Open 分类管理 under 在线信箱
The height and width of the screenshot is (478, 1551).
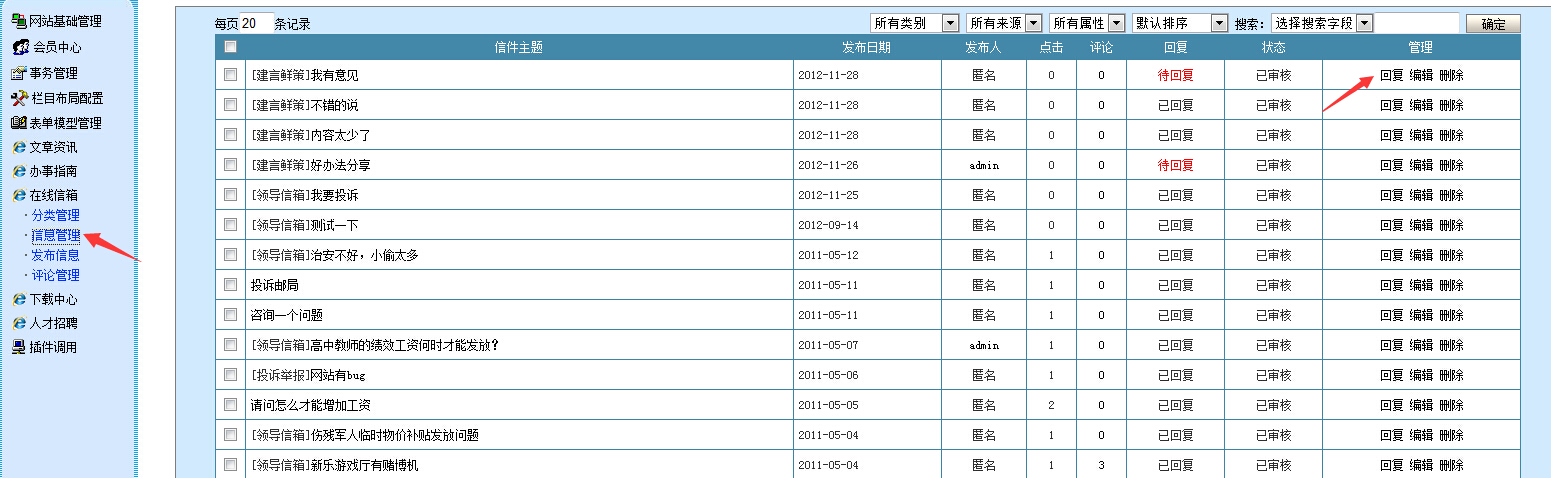[x=55, y=215]
